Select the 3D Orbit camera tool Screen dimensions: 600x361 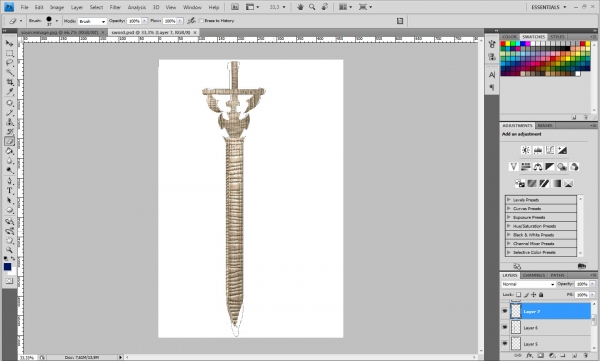tap(10, 231)
